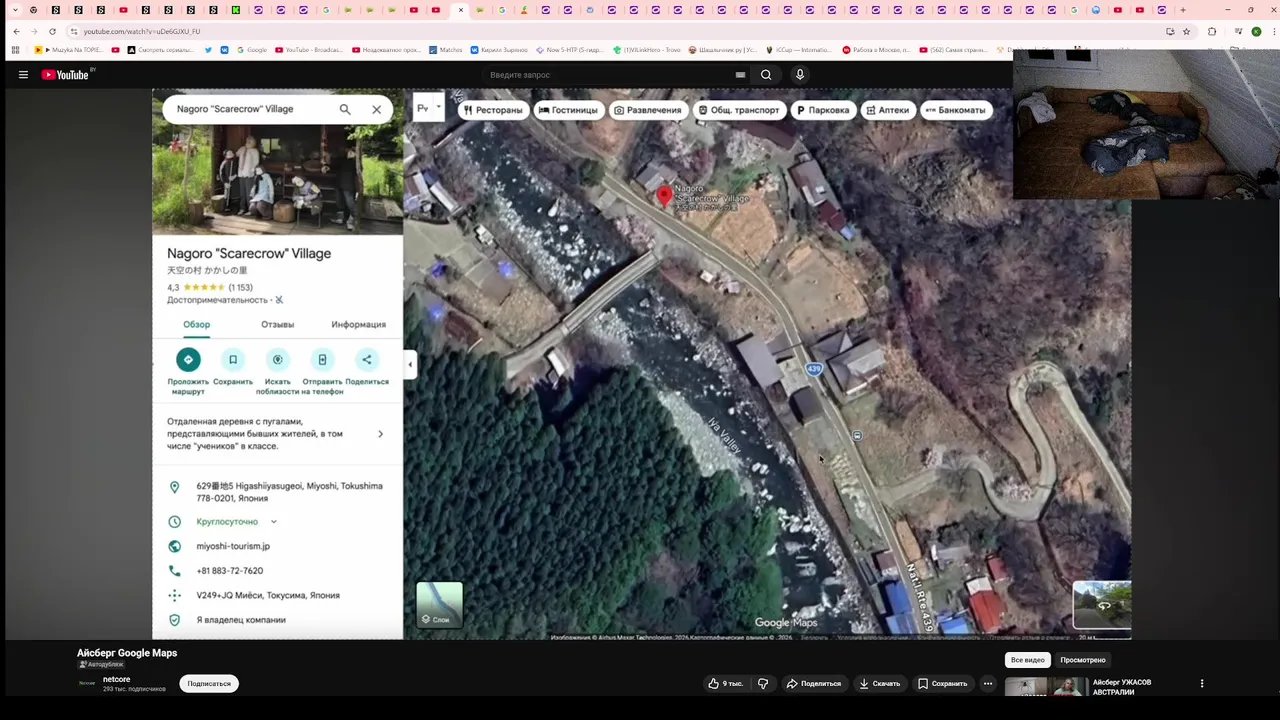The height and width of the screenshot is (720, 1280).
Task: Expand the Круглосуточно hours dropdown
Action: (x=273, y=522)
